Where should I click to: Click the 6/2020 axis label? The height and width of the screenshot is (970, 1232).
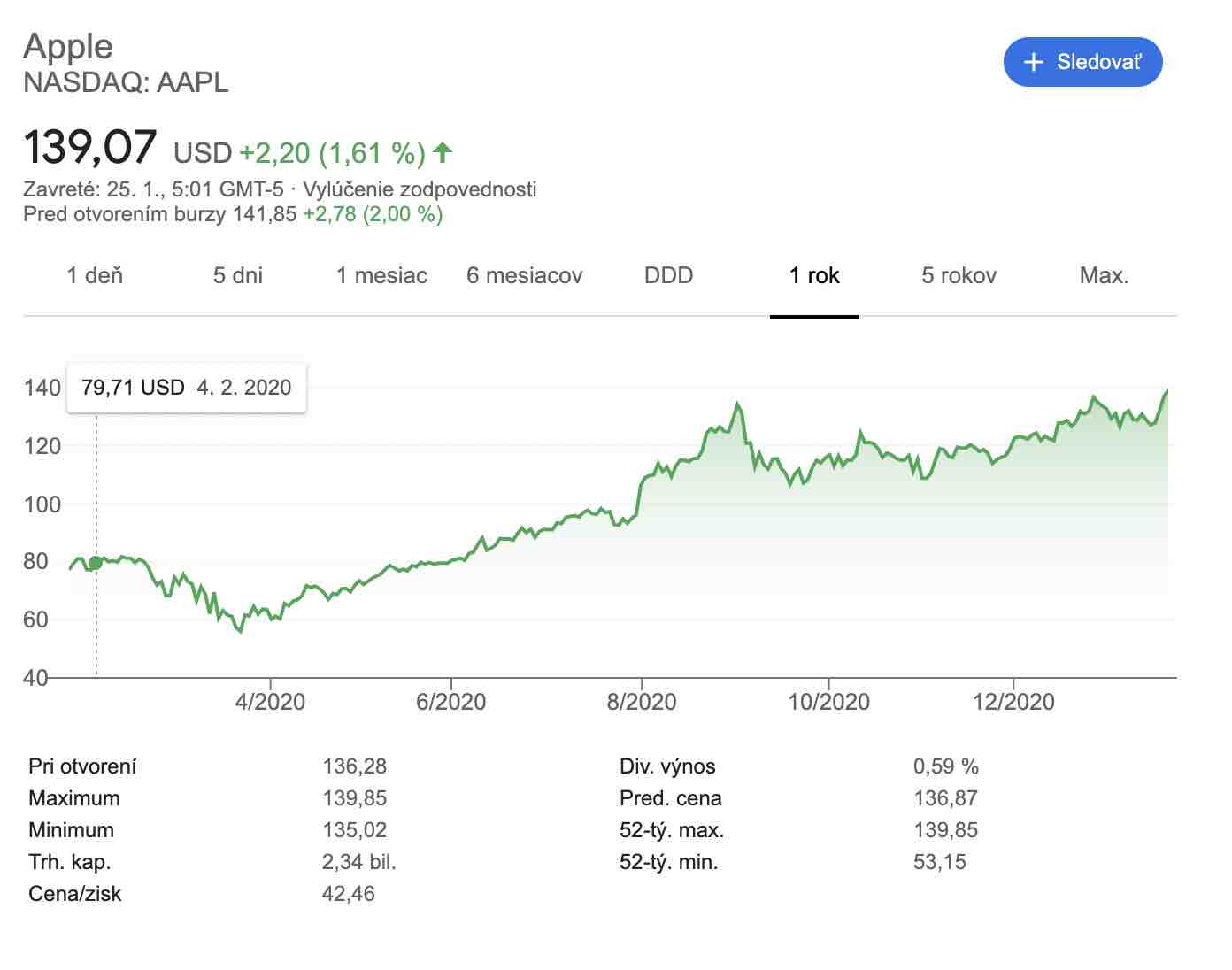pos(450,702)
